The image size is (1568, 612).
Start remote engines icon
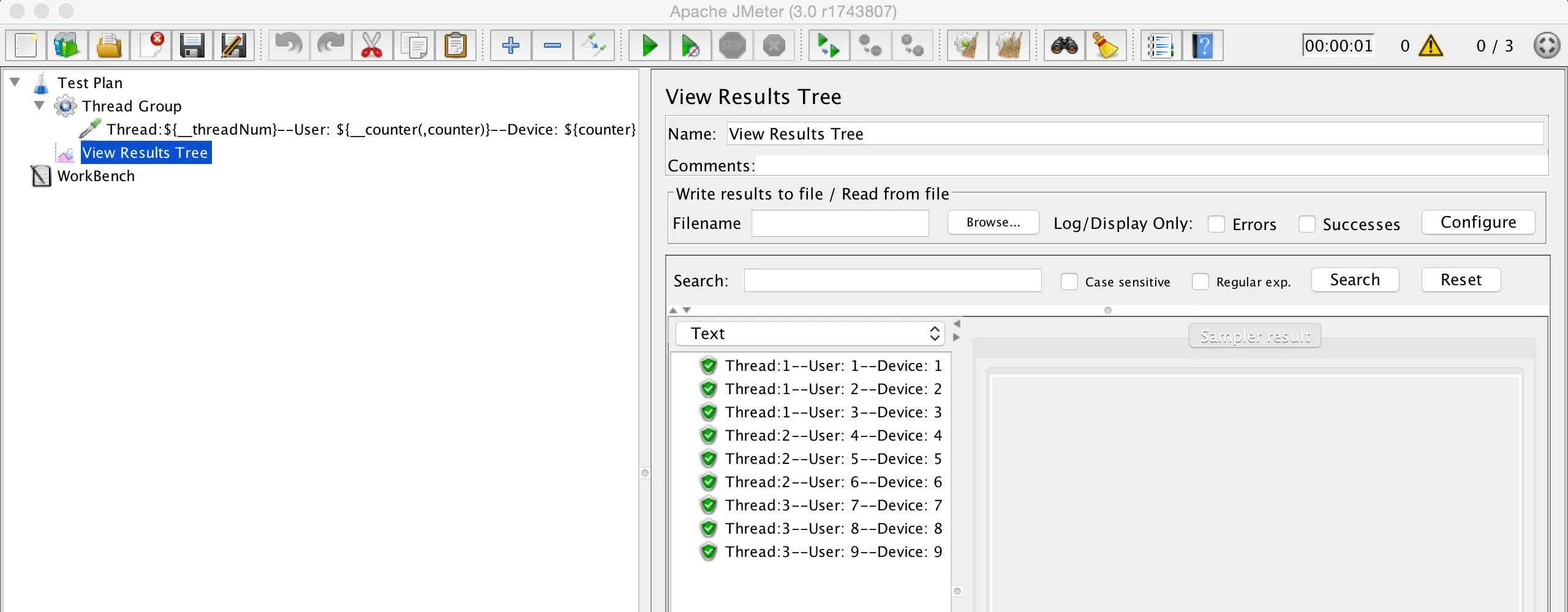click(829, 45)
